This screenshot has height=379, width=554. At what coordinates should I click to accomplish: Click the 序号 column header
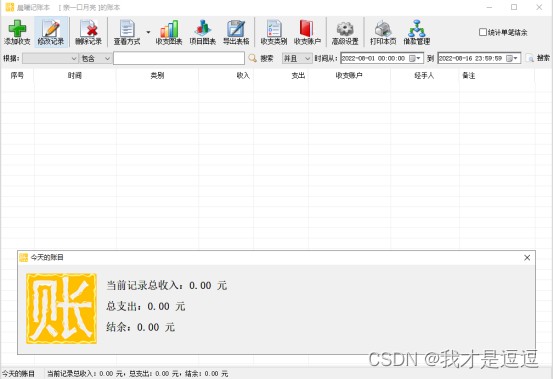(x=17, y=76)
